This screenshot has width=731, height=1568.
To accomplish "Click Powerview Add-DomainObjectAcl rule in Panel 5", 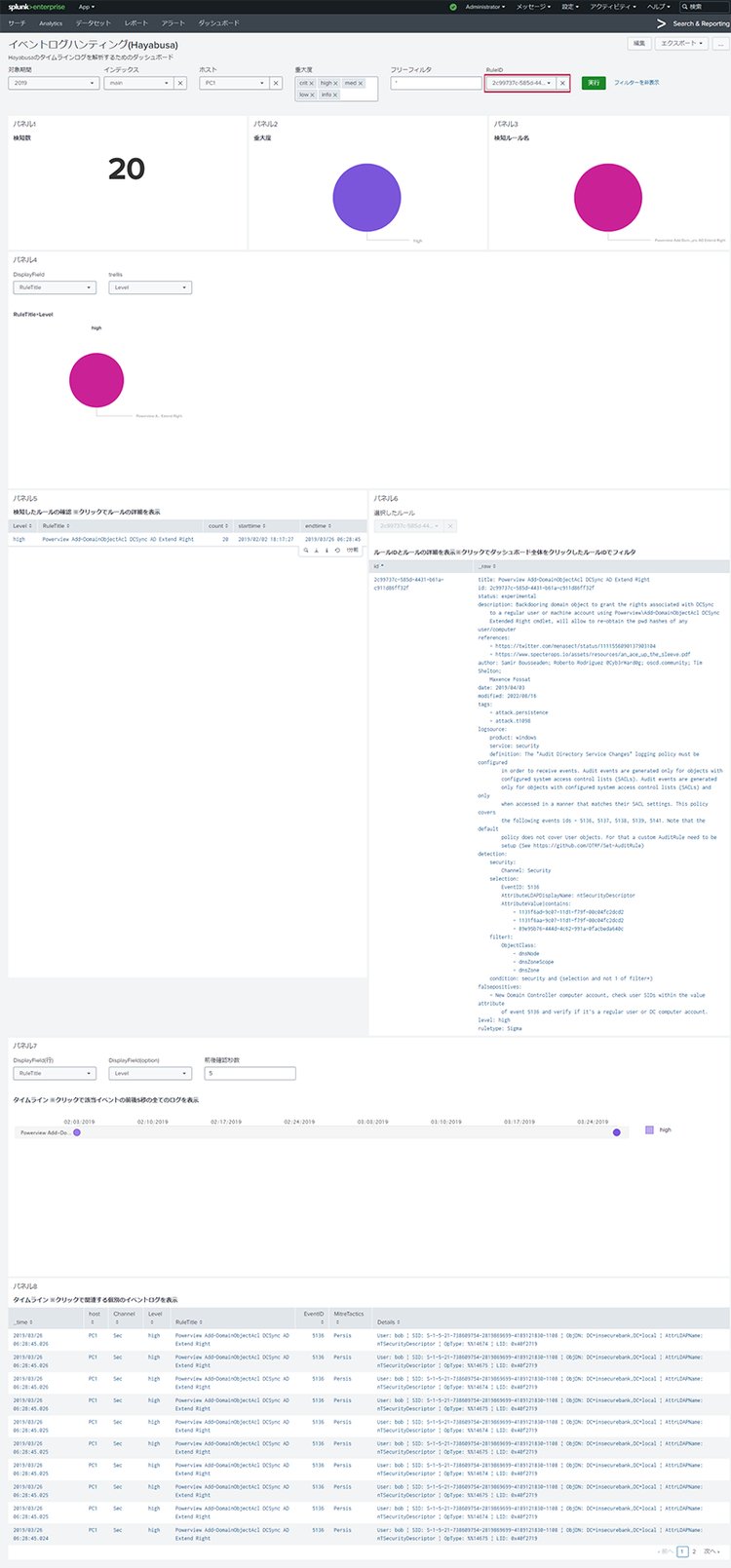I will (118, 539).
